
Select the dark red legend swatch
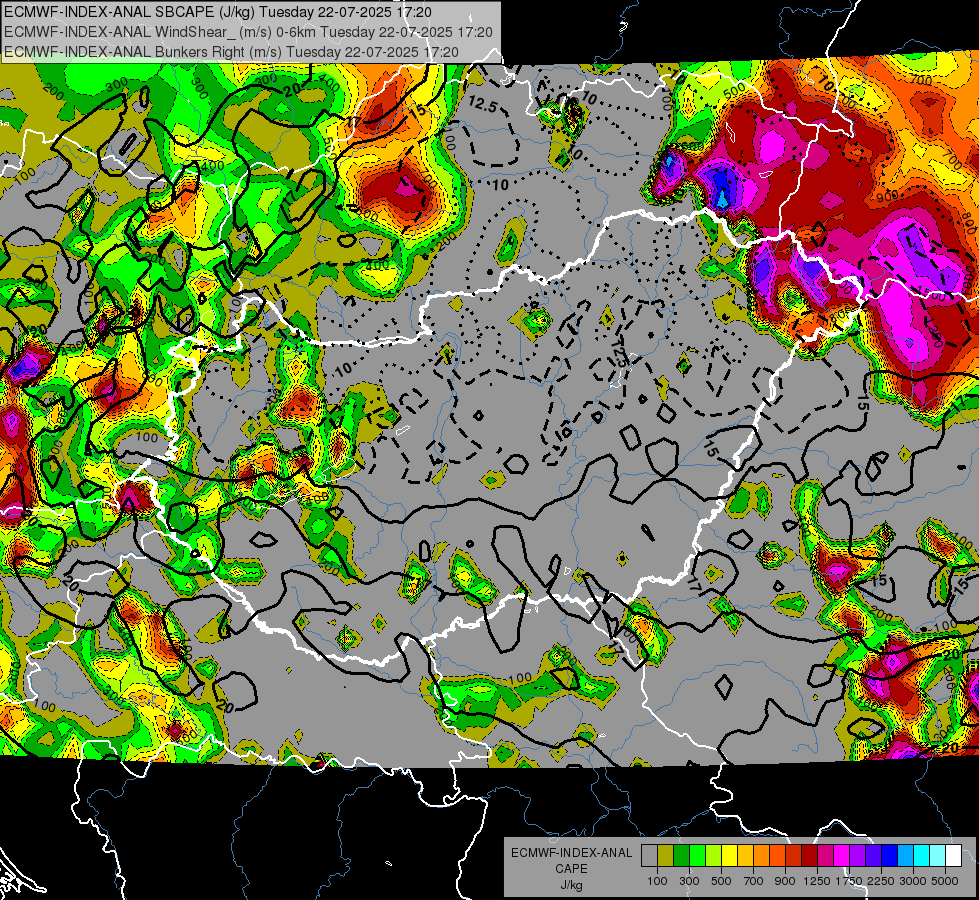[x=809, y=856]
